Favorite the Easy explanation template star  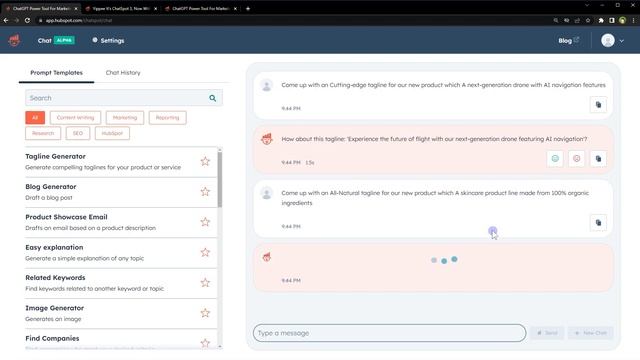click(205, 253)
